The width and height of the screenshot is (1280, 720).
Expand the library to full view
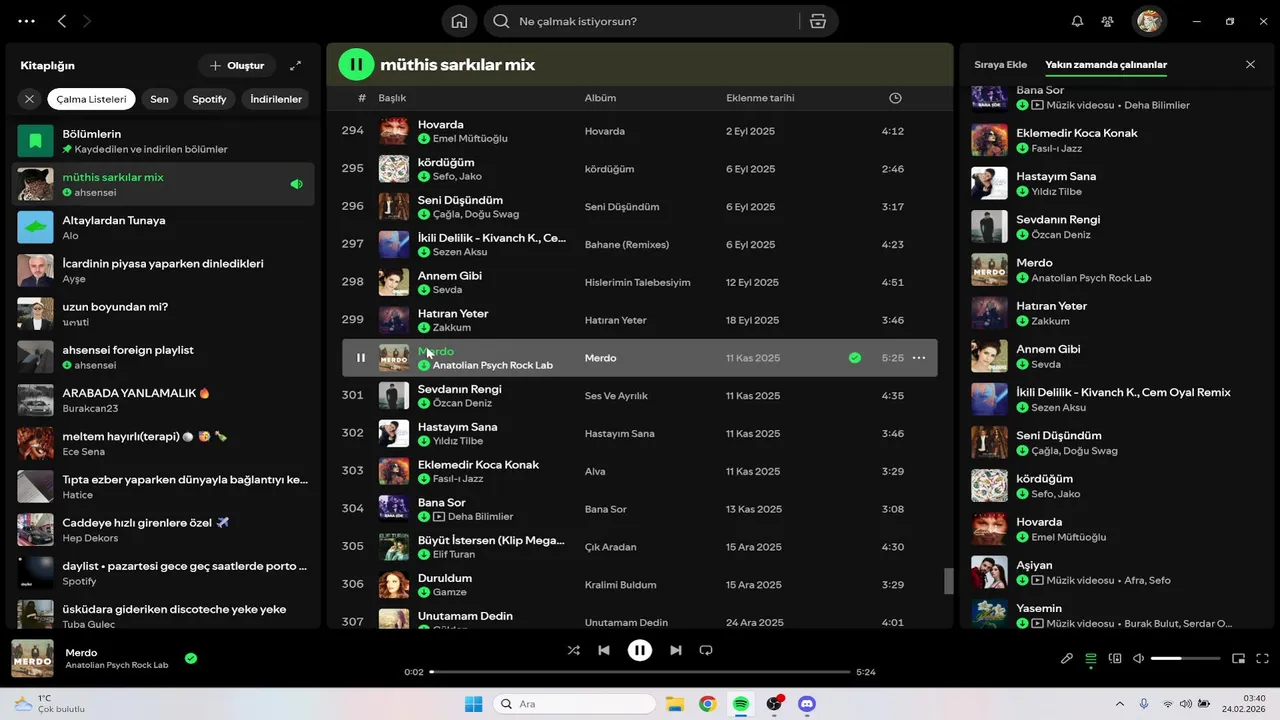pyautogui.click(x=295, y=66)
